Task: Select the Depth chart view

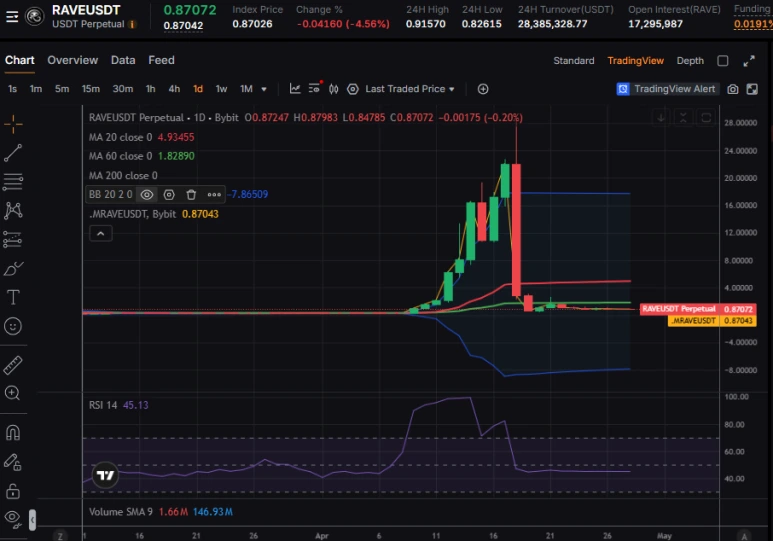Action: point(690,61)
